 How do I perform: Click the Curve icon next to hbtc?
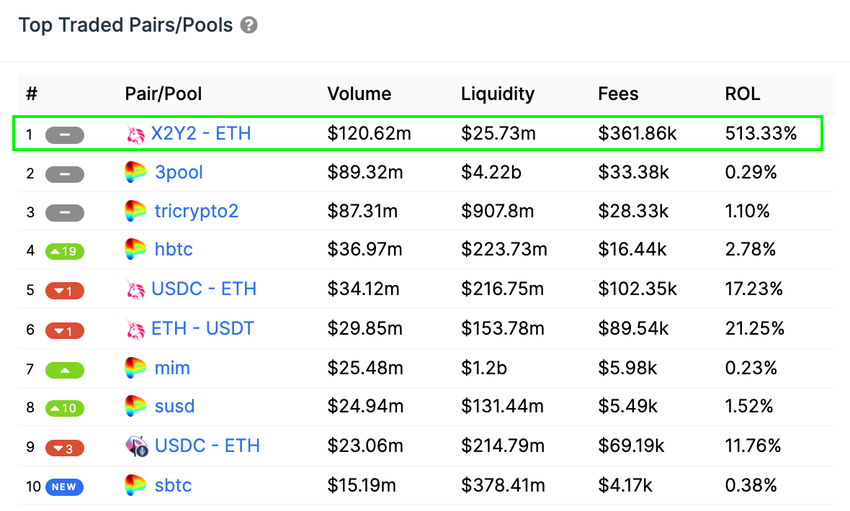[135, 250]
